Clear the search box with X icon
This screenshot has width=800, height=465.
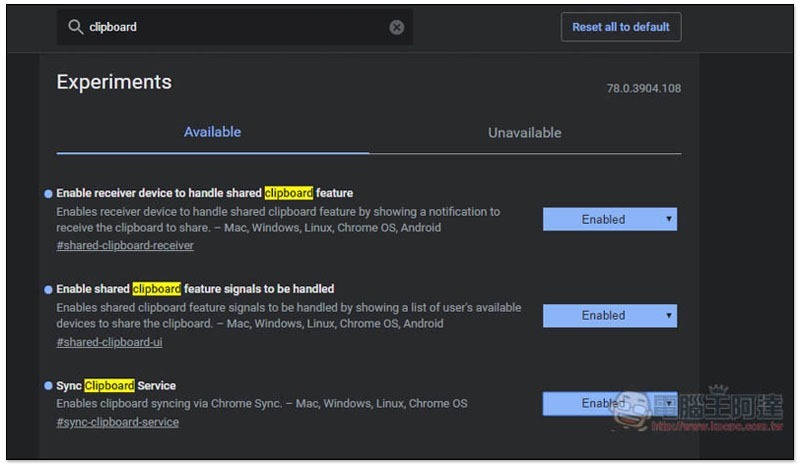[397, 27]
